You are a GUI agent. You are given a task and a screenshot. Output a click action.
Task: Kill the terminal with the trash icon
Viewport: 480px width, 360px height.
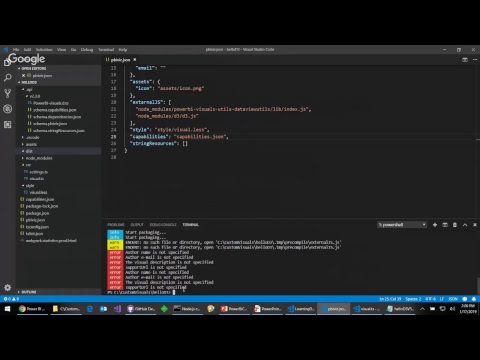click(455, 225)
